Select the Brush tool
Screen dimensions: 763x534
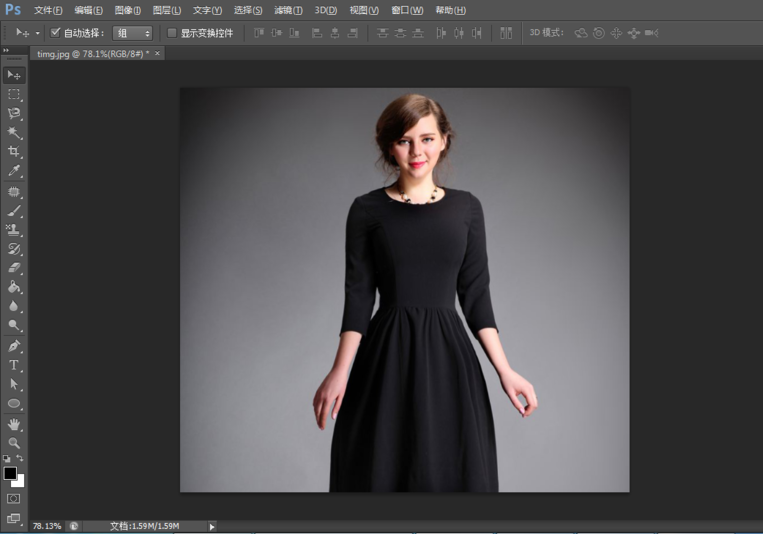coord(14,211)
